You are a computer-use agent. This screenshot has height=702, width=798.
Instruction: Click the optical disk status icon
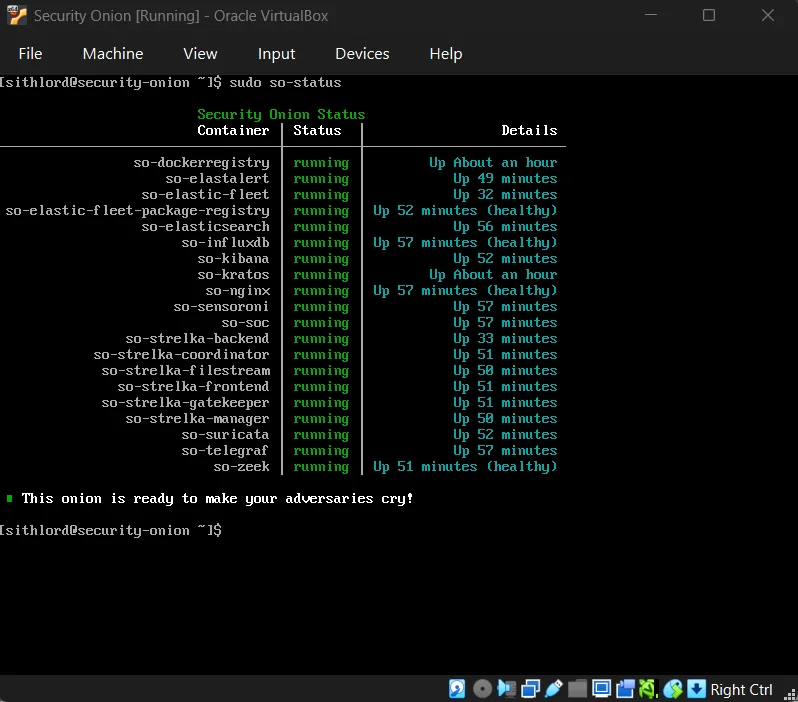[x=482, y=689]
